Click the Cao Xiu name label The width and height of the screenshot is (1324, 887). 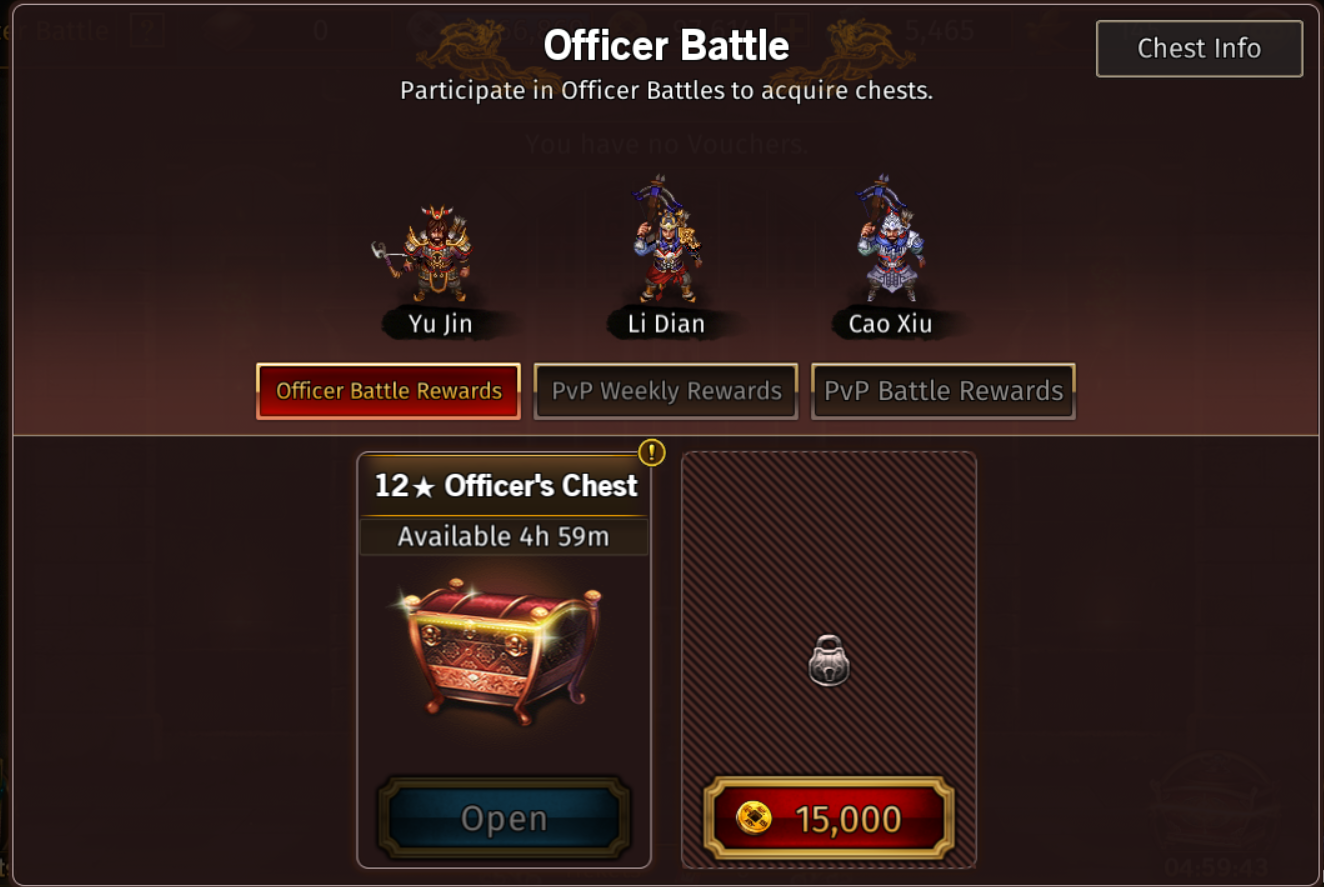(x=890, y=323)
